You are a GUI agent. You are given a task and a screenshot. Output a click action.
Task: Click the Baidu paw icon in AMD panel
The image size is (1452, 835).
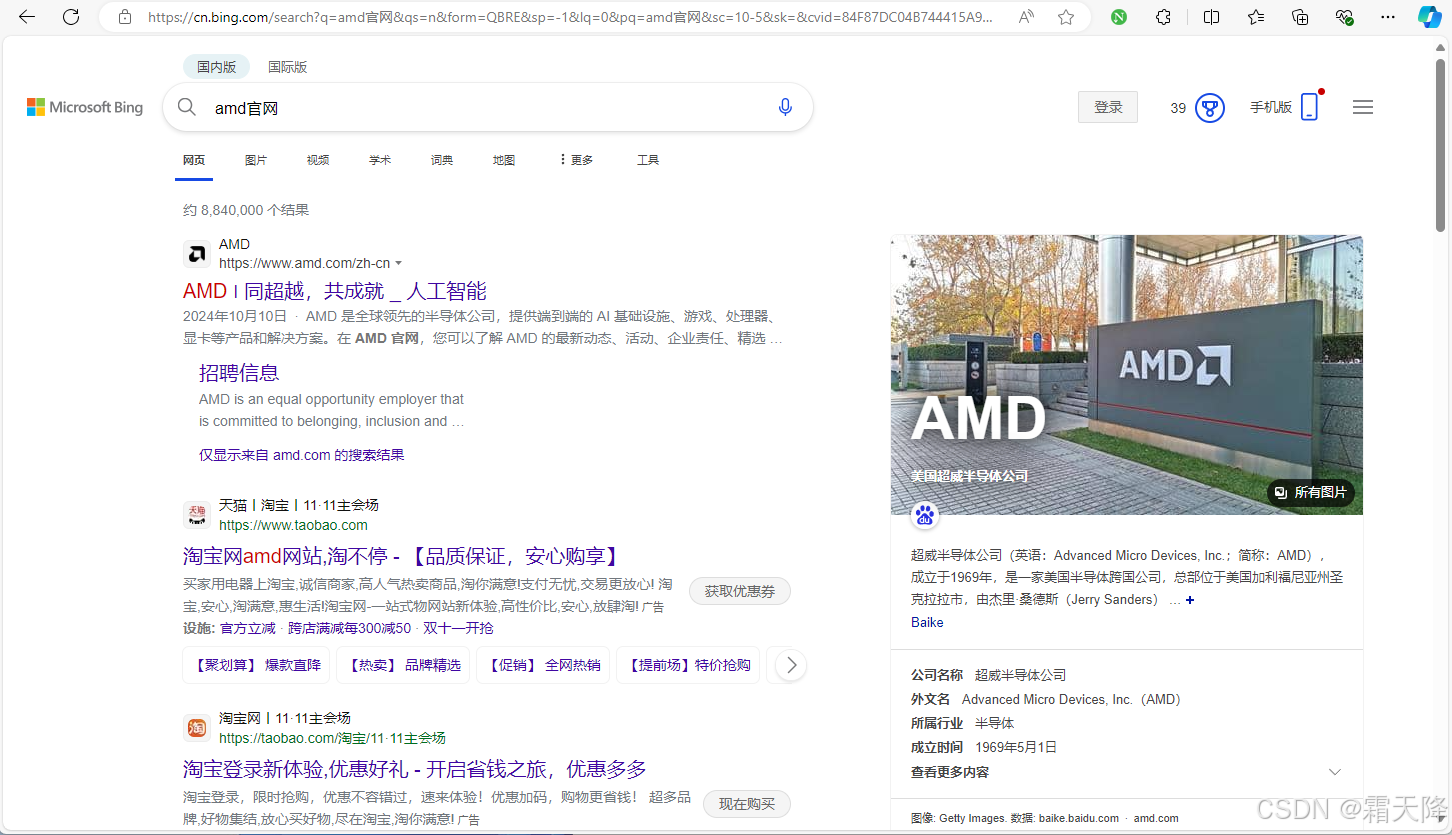click(x=925, y=516)
